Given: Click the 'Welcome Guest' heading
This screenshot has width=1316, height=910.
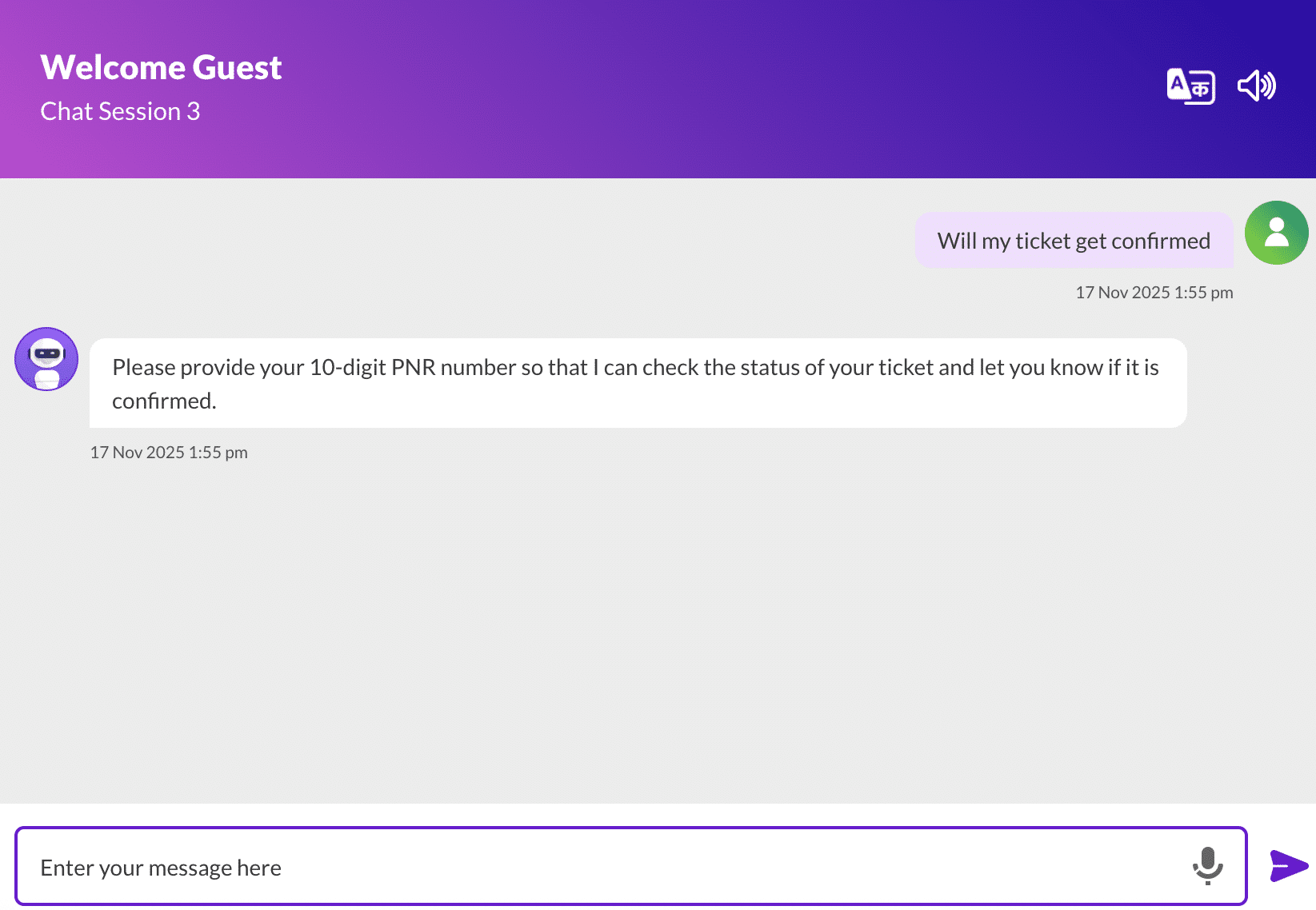Looking at the screenshot, I should [161, 67].
